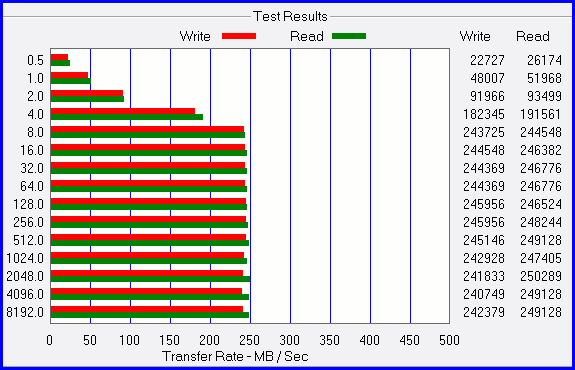Click the 1024.0 size label
This screenshot has height=370, width=575.
click(x=25, y=258)
